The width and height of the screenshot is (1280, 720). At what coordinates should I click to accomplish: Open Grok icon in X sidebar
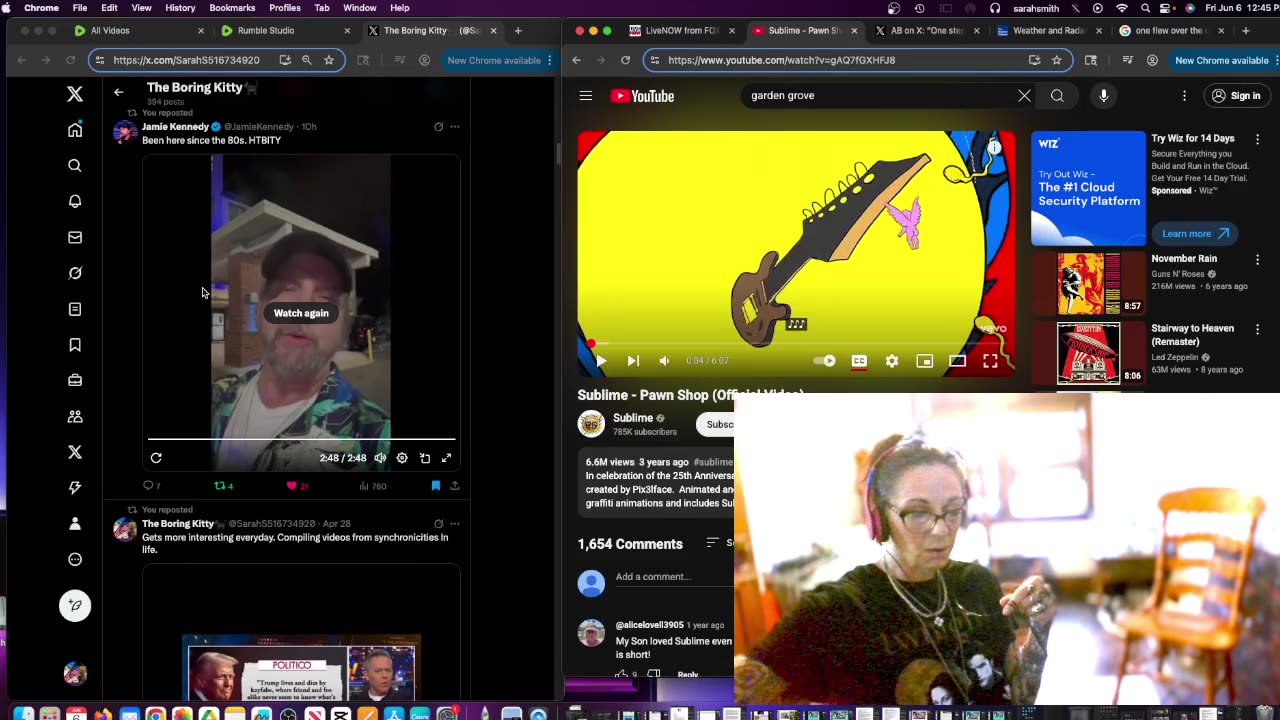[75, 273]
